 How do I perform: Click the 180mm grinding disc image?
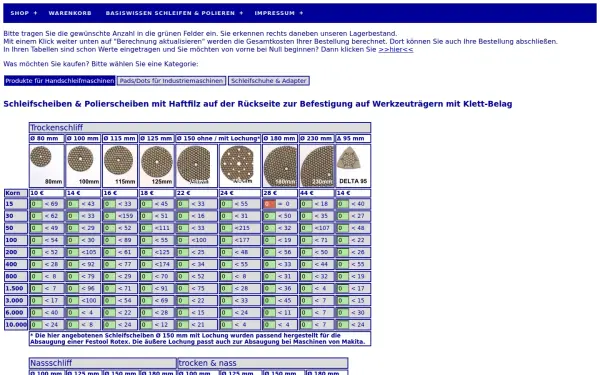tap(280, 165)
